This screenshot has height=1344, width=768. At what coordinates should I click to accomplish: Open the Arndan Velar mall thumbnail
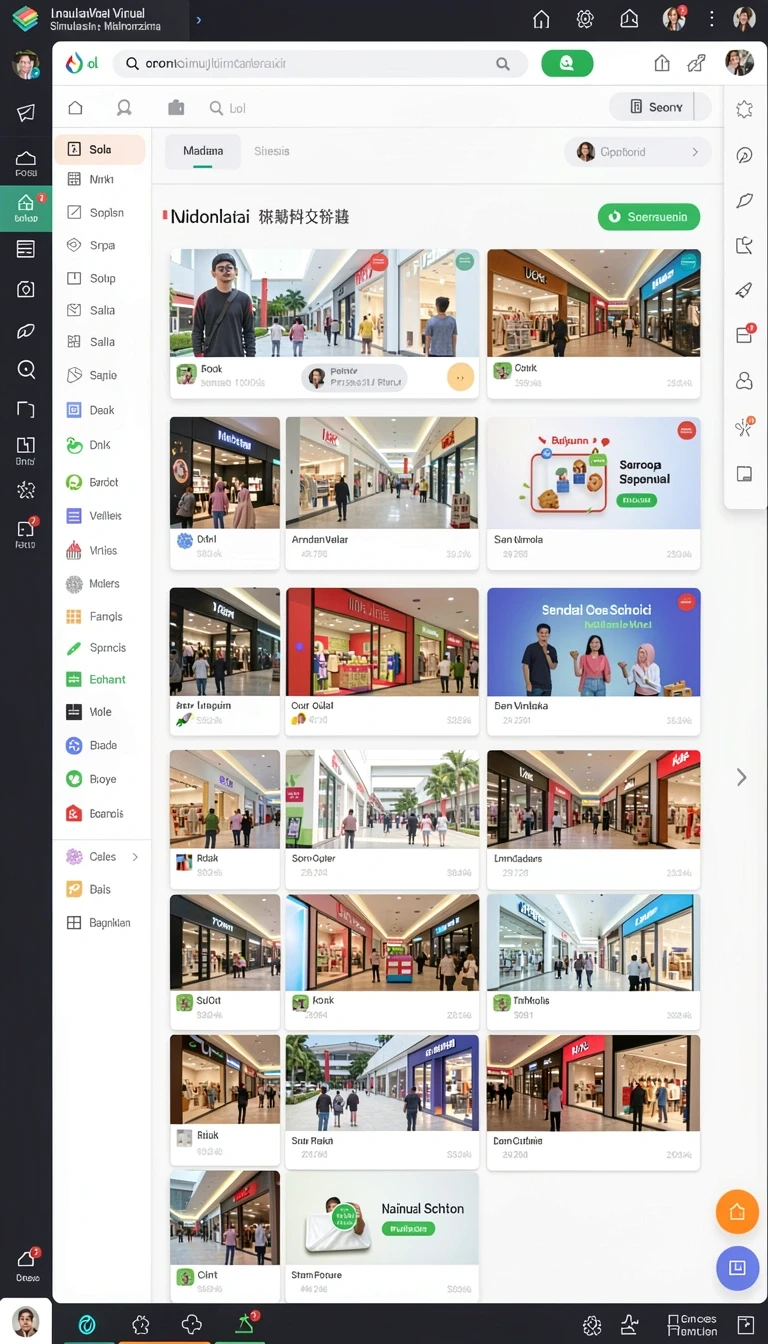[x=382, y=472]
